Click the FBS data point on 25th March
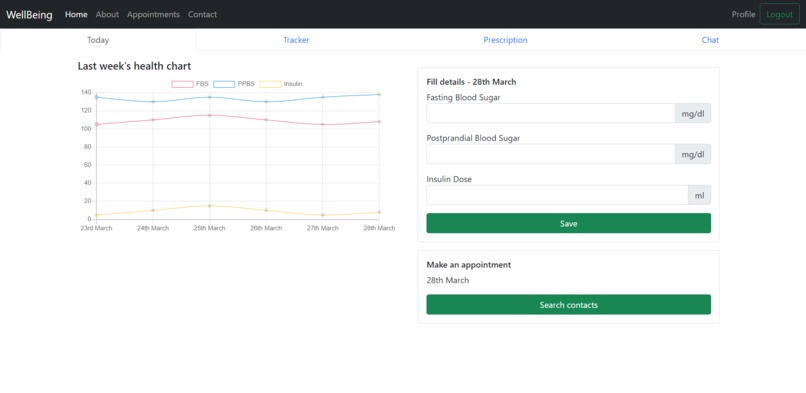This screenshot has width=806, height=393. tap(209, 115)
